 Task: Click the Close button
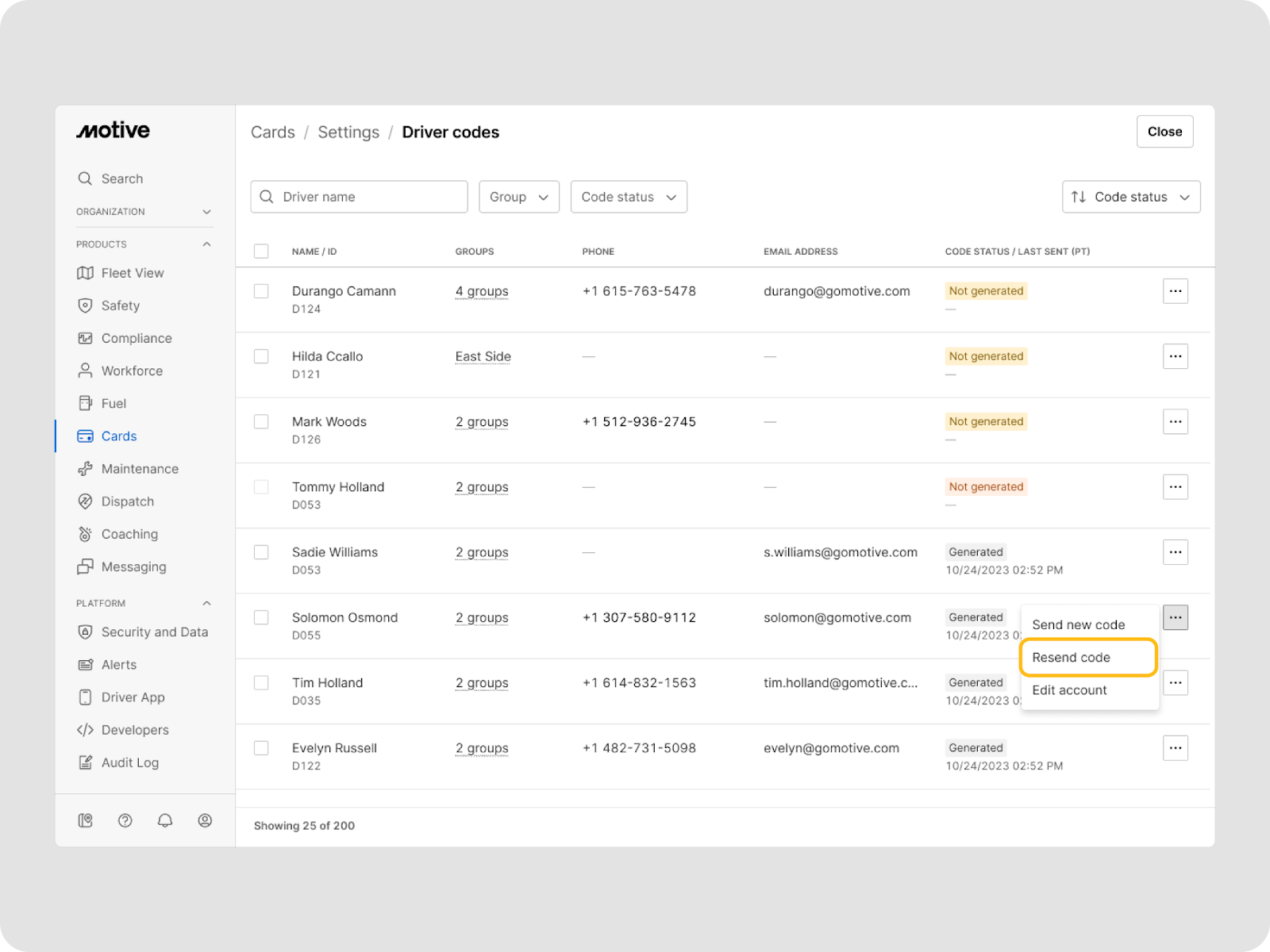1164,132
